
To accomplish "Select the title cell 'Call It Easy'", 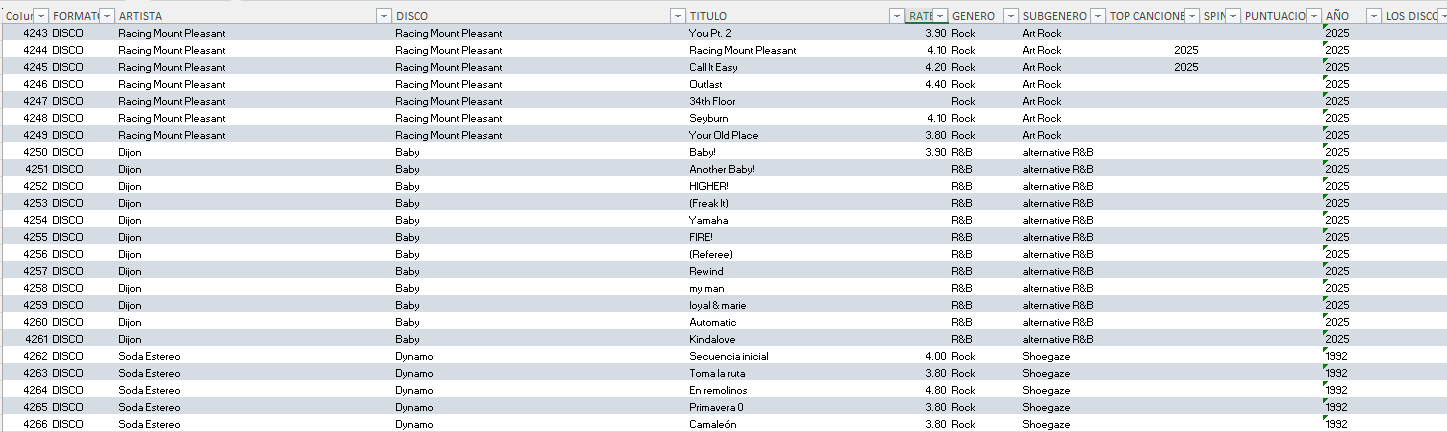I will (713, 67).
